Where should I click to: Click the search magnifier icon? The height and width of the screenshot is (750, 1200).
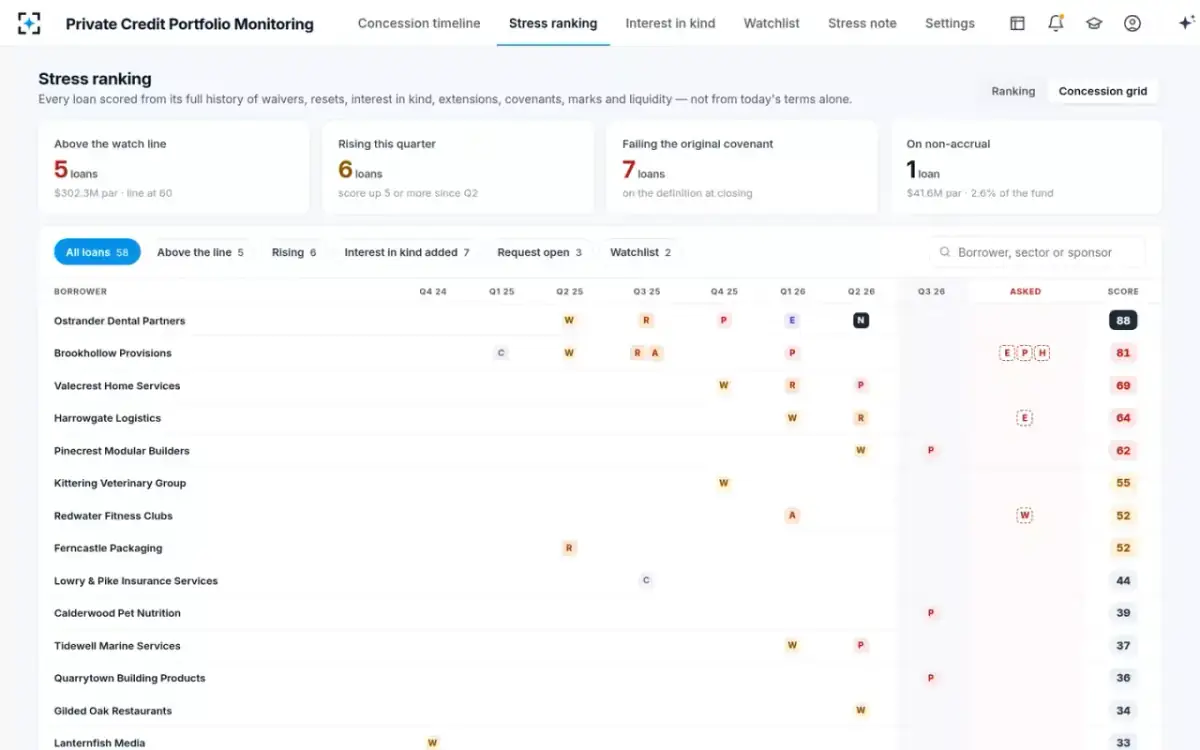click(x=945, y=252)
